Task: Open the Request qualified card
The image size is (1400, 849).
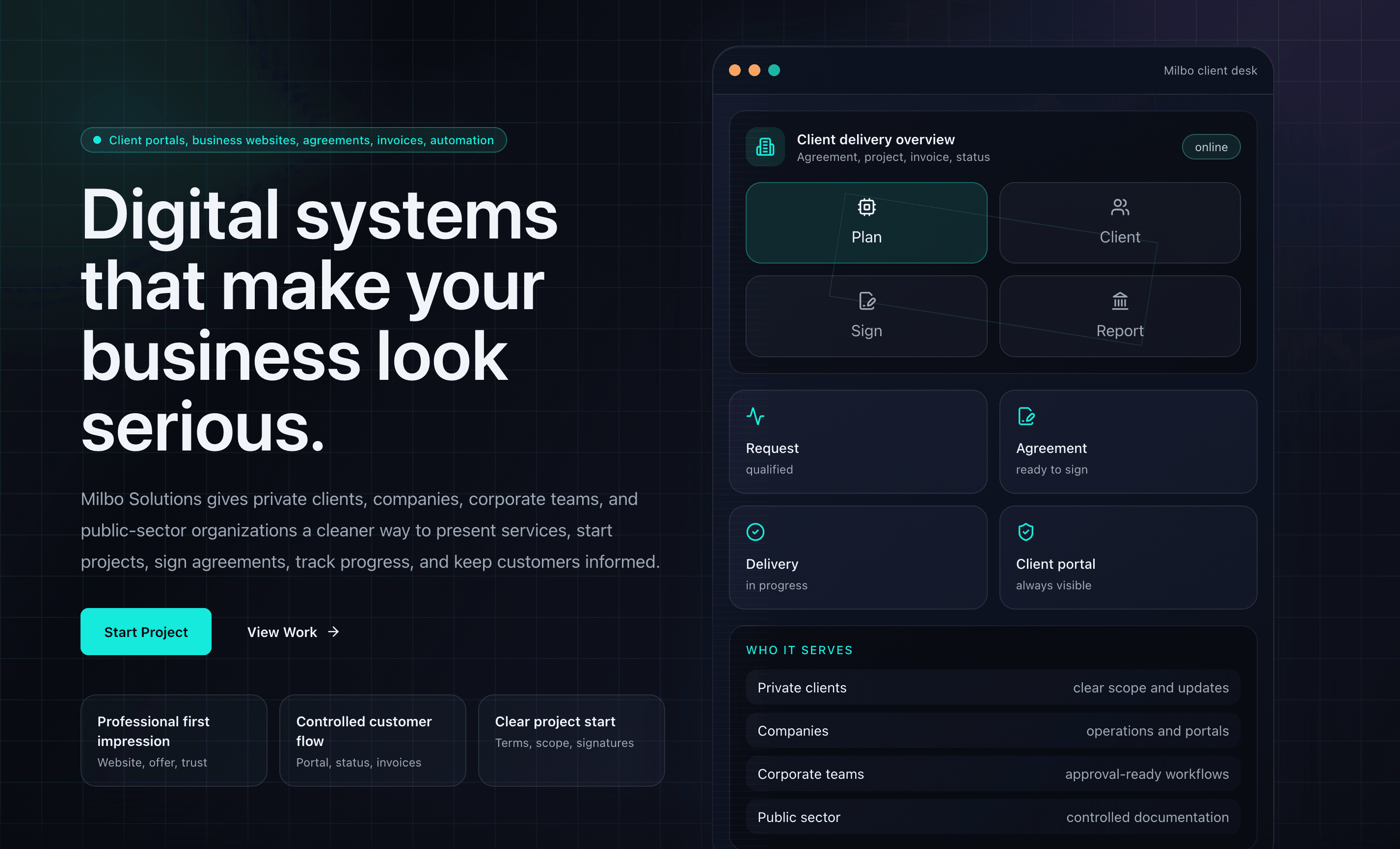Action: (x=858, y=441)
